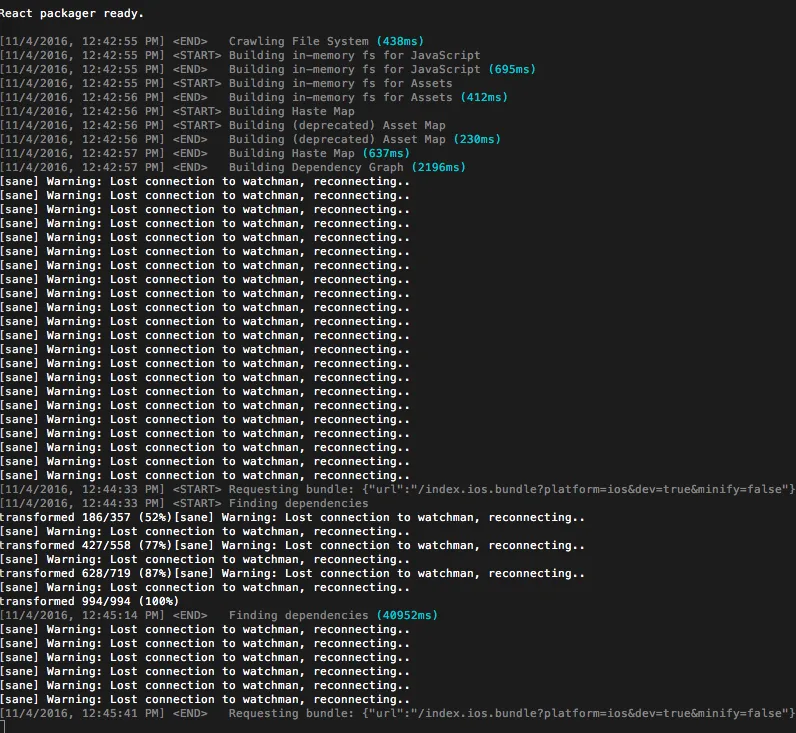Click the cyan "(695ms)" timing value
Screen dimensions: 796x733
point(512,69)
